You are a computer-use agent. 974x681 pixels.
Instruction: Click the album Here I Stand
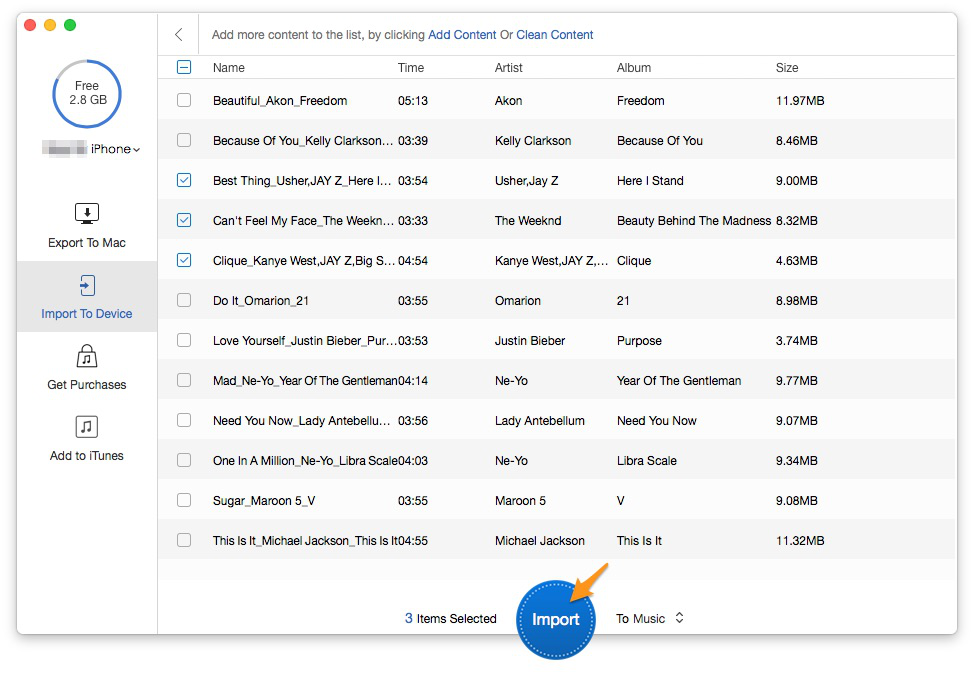point(650,181)
